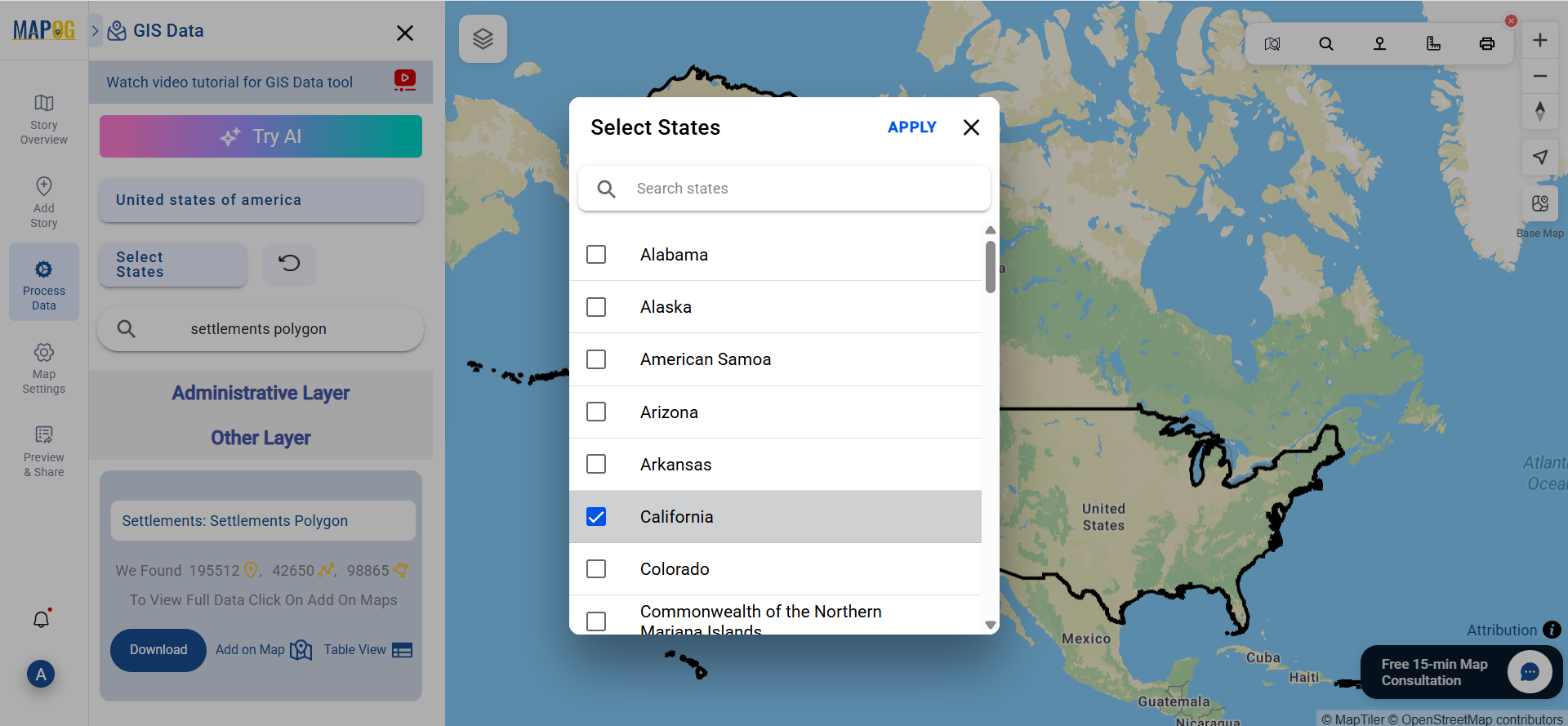
Task: Reset map bearing with compass arrow
Action: (x=1540, y=112)
